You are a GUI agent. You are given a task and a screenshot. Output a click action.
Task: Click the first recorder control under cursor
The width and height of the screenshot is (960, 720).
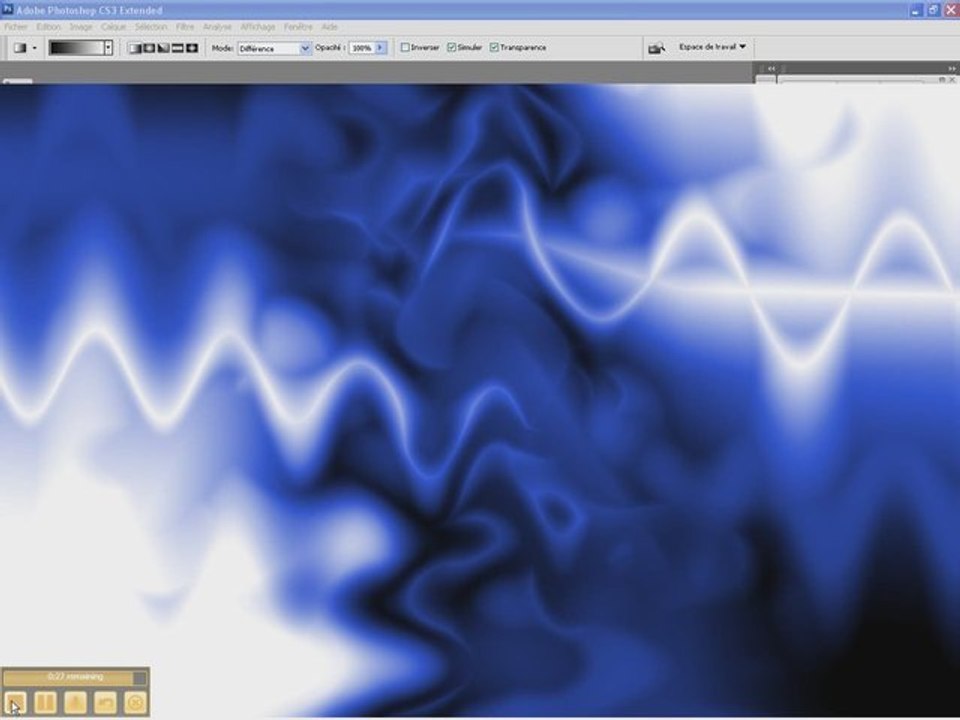point(16,702)
